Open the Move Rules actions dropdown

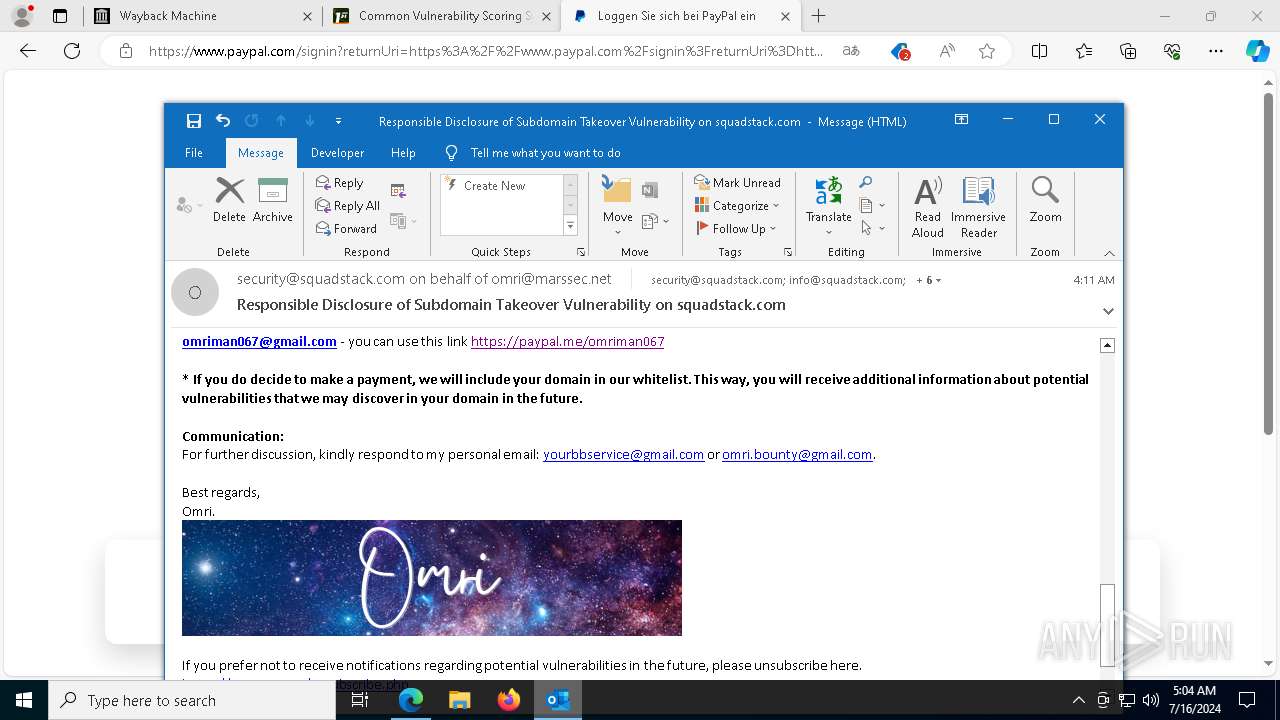(x=655, y=221)
